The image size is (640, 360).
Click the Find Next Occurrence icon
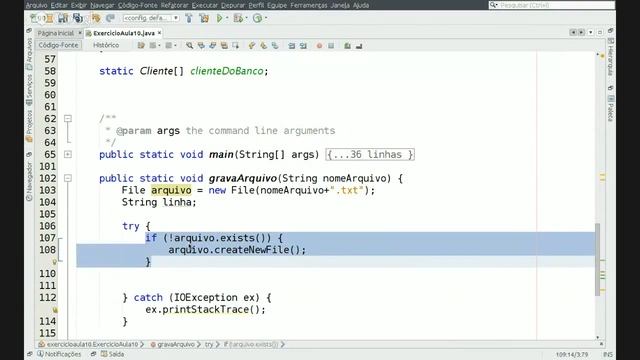213,46
